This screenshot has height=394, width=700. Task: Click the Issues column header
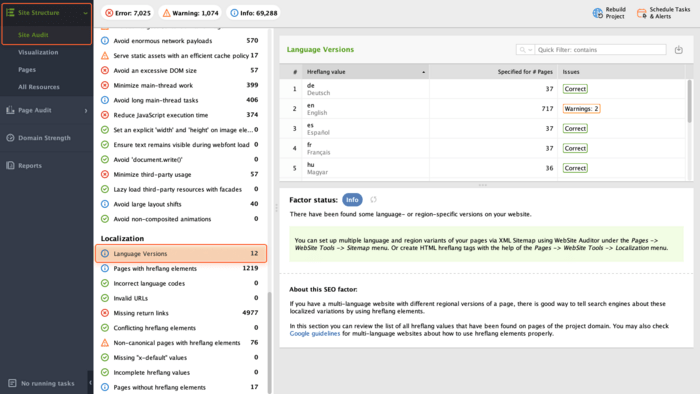click(621, 72)
